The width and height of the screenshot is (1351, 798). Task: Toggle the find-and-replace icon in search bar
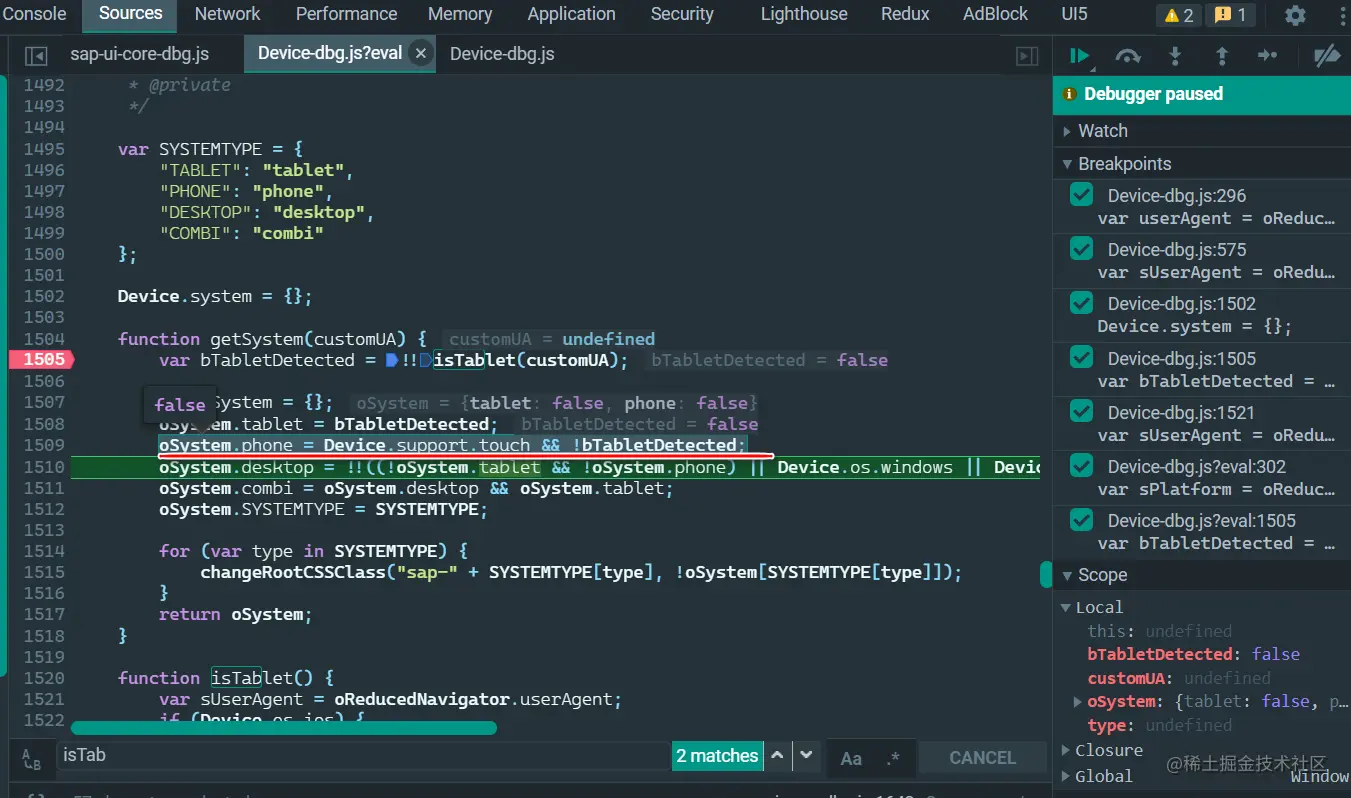[32, 759]
